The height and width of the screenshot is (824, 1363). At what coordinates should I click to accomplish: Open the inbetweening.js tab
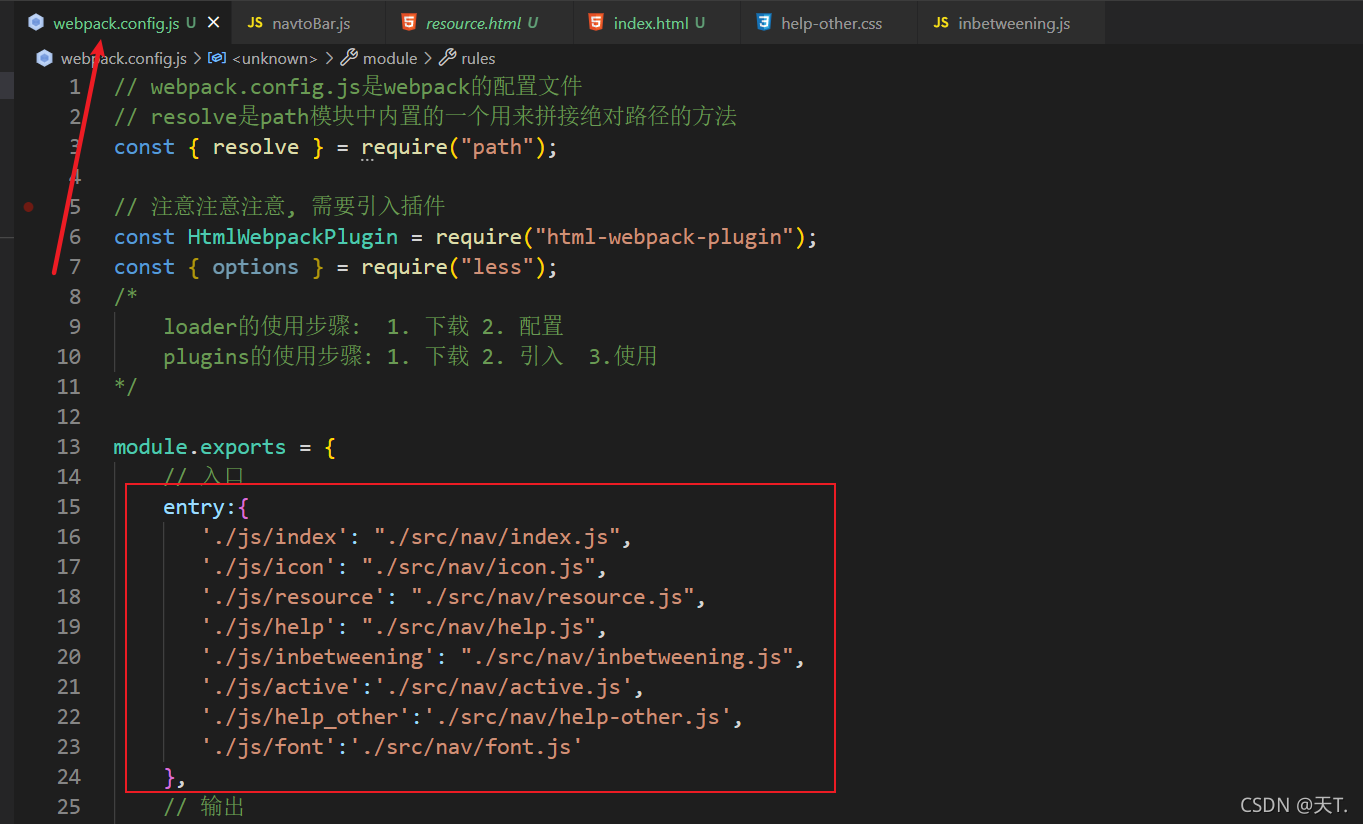pos(1013,22)
